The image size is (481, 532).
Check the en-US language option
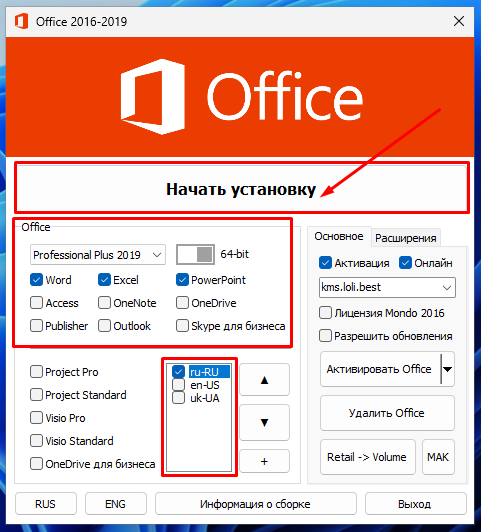click(178, 385)
